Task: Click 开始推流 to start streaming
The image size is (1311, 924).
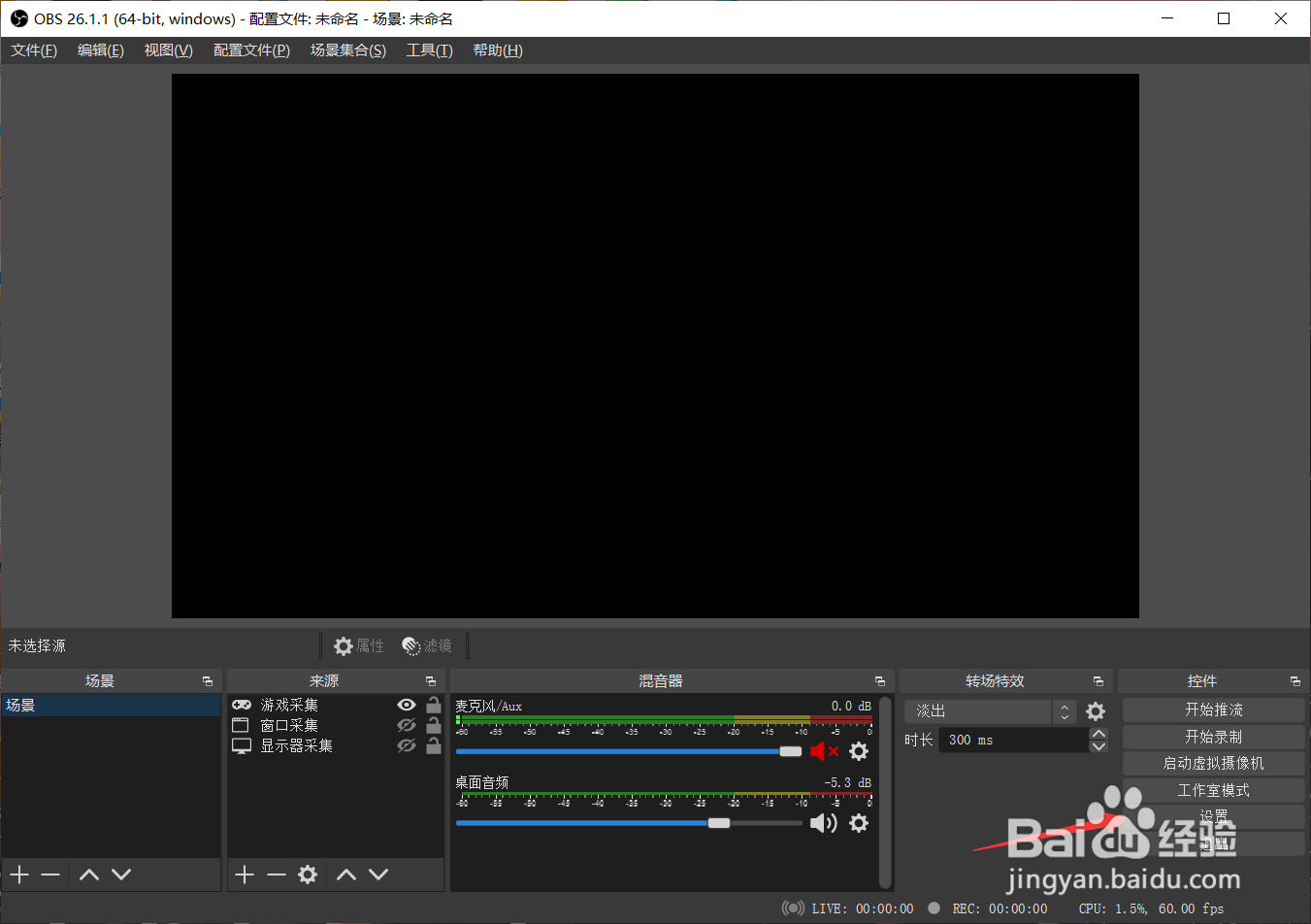Action: [x=1213, y=709]
